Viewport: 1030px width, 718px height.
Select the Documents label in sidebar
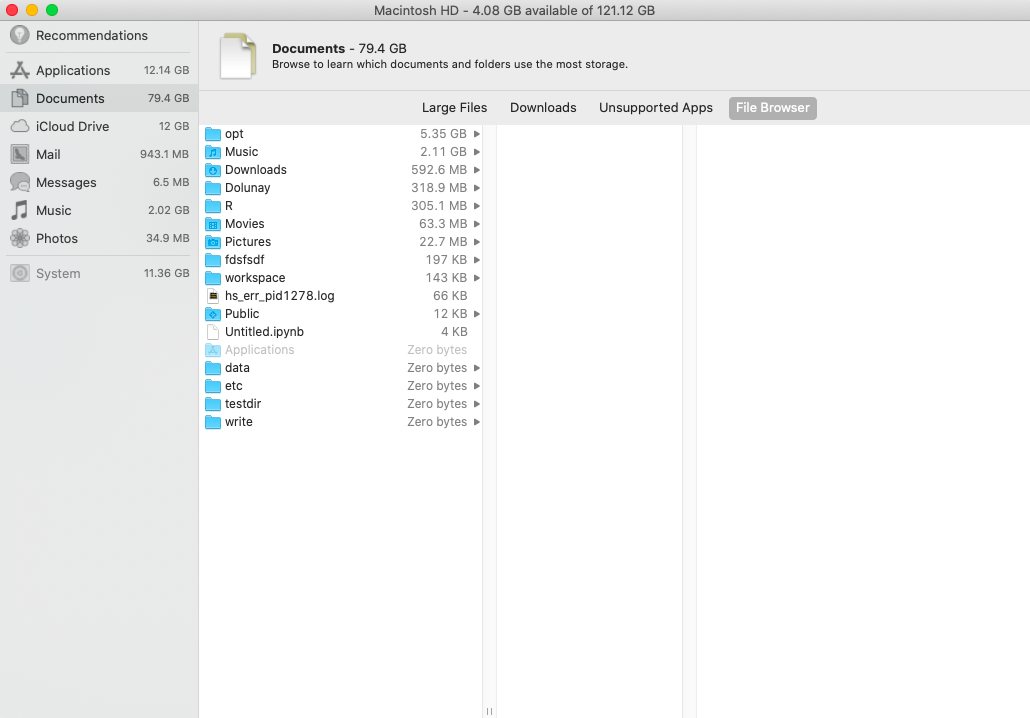[x=70, y=99]
